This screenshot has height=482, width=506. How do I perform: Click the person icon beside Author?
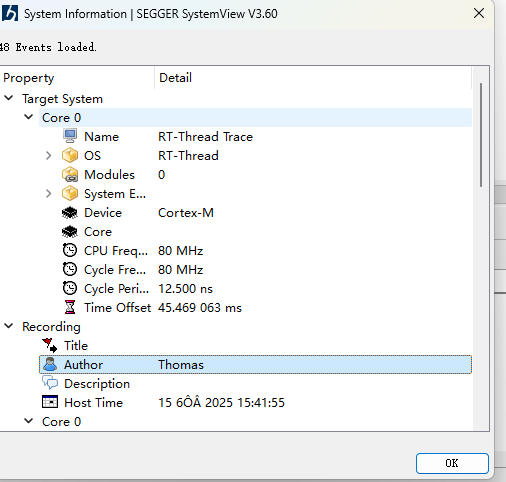click(50, 364)
